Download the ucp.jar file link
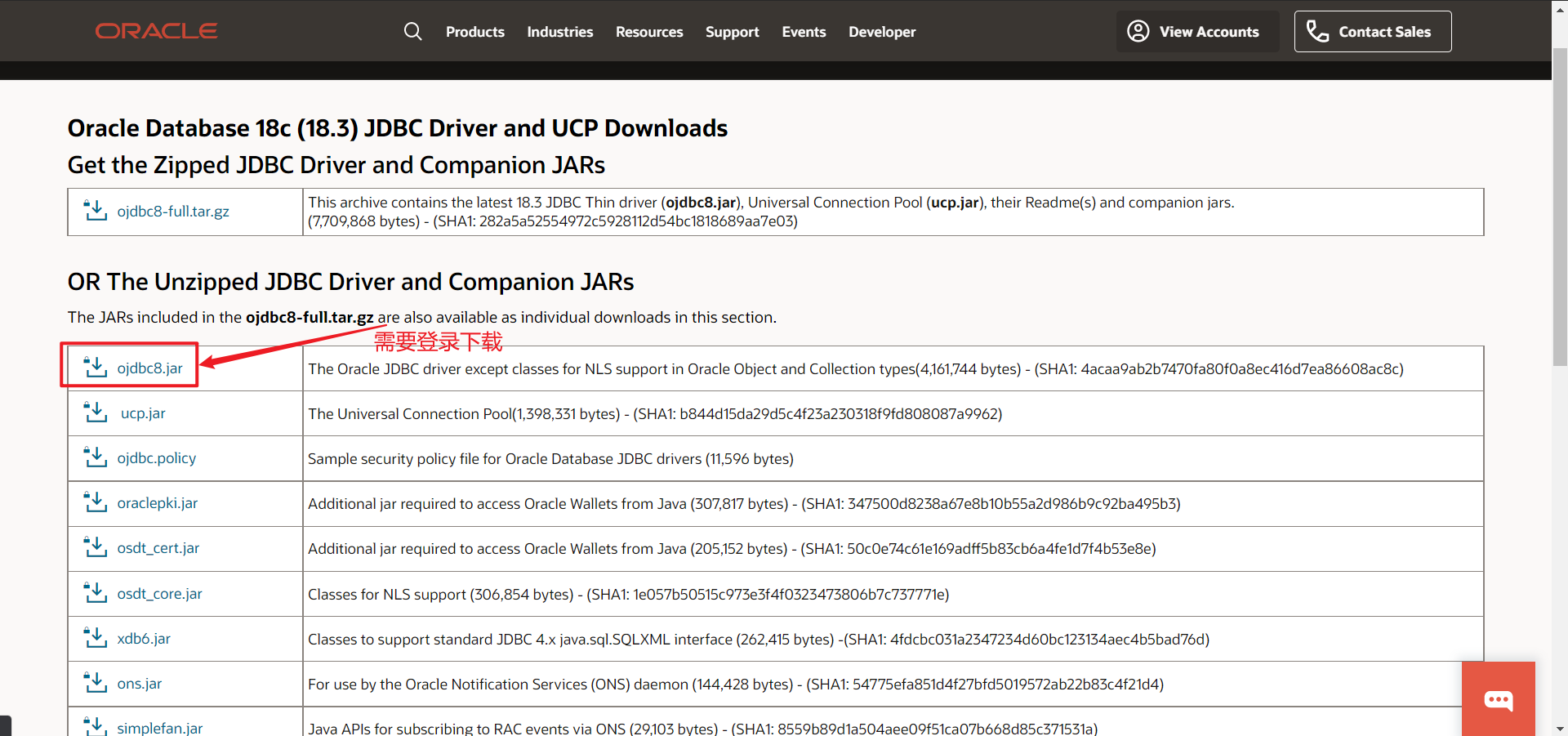This screenshot has width=1568, height=736. coord(143,413)
